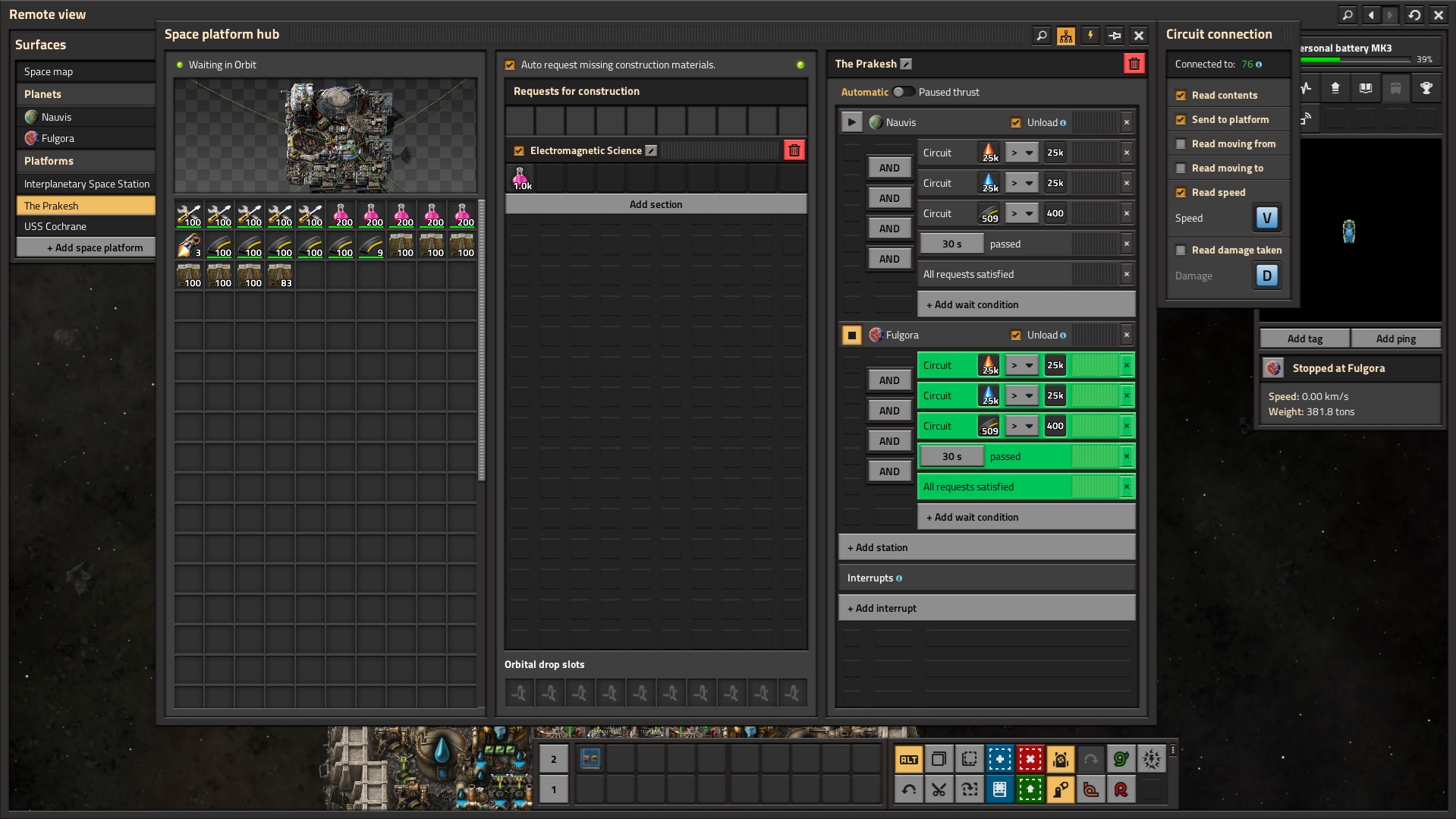
Task: Click Add space platform button
Action: click(x=86, y=247)
